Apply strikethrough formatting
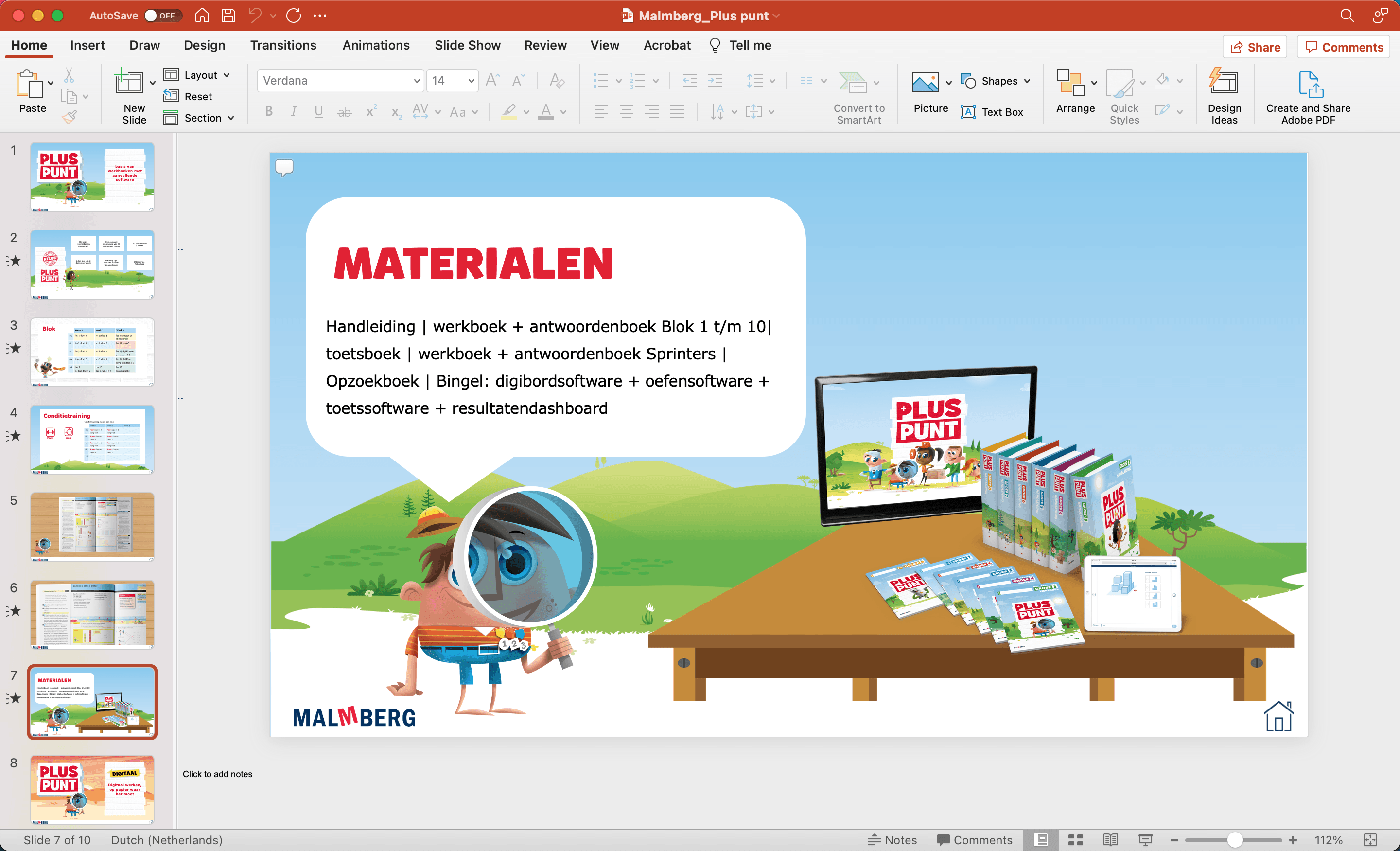Image resolution: width=1400 pixels, height=851 pixels. coord(344,111)
